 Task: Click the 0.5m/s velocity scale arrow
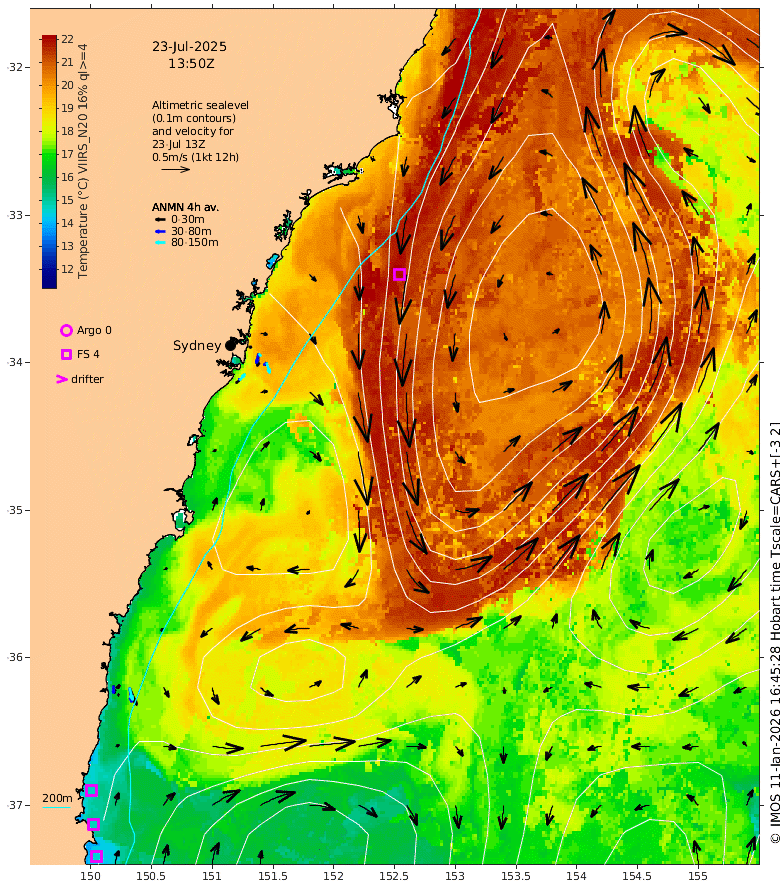[x=175, y=169]
